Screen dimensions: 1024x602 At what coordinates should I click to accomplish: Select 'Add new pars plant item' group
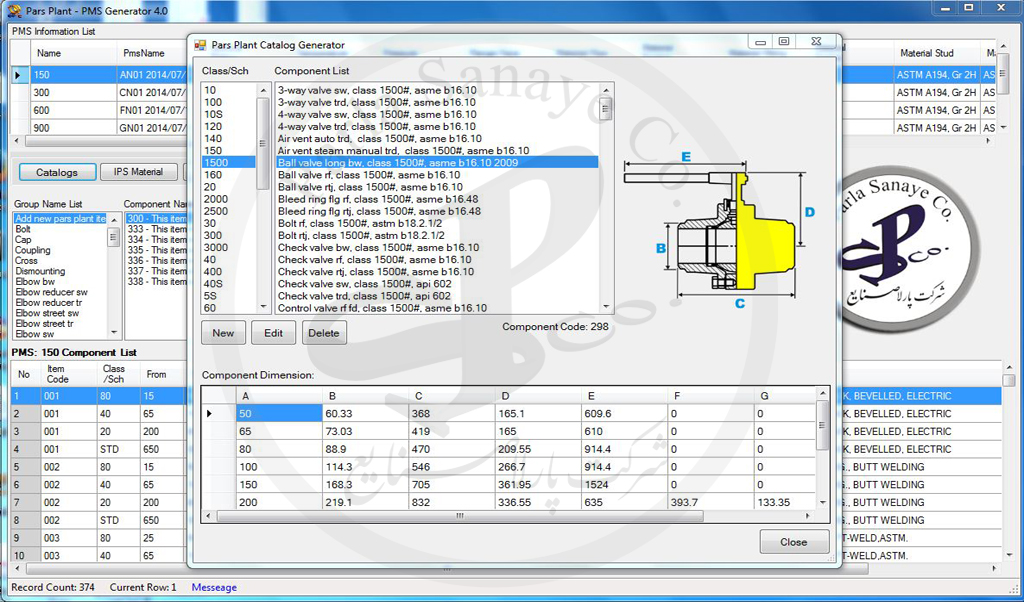61,219
